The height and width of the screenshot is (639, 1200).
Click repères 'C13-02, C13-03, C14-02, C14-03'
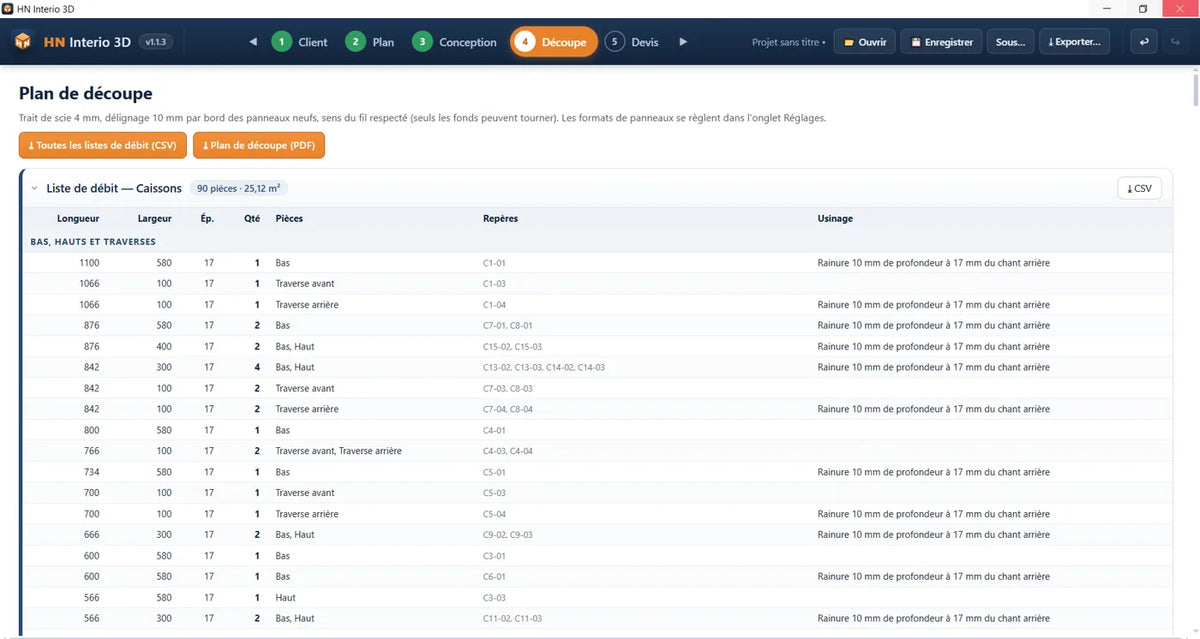[x=543, y=367]
